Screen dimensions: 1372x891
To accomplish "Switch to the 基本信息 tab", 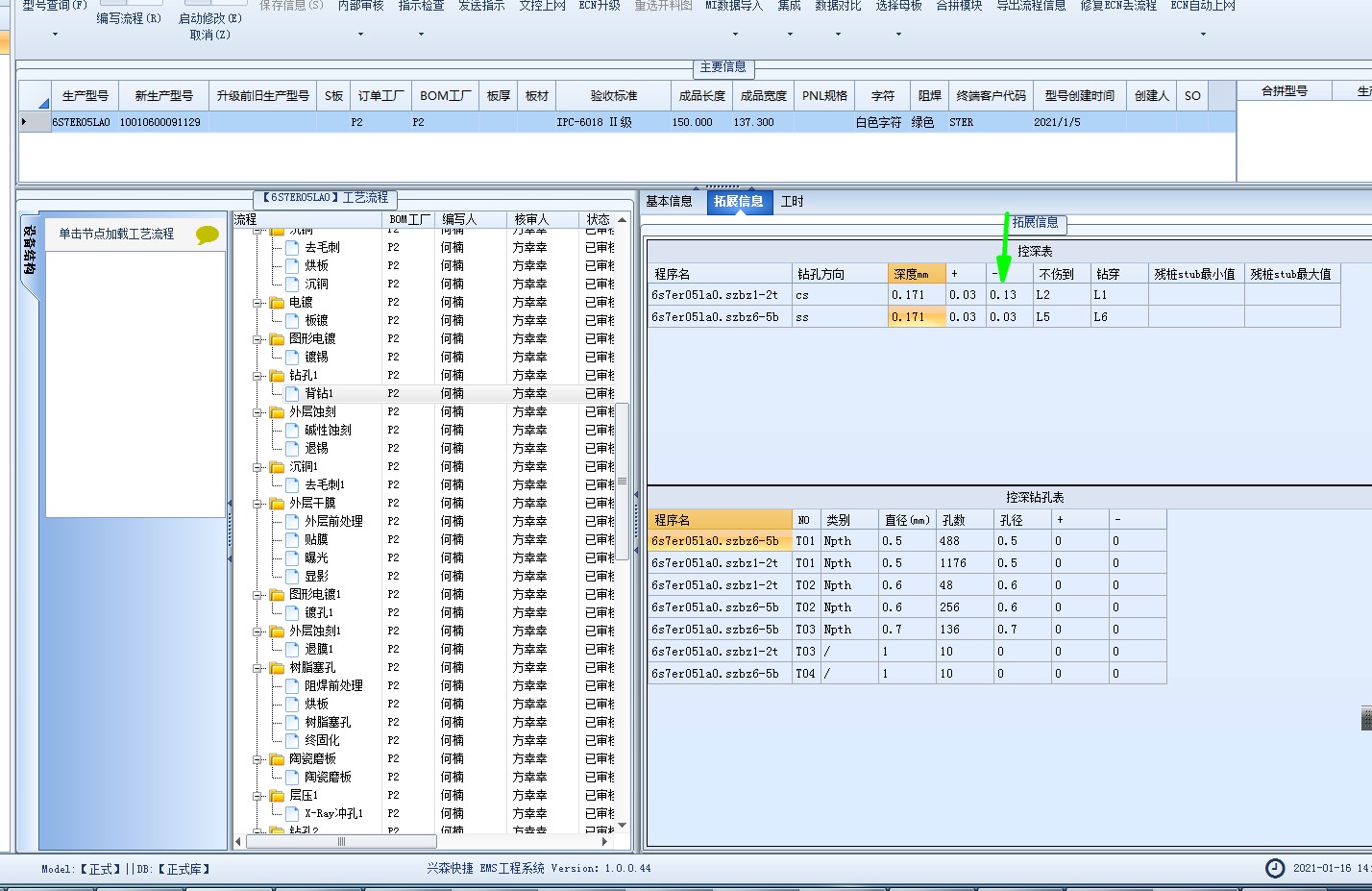I will 669,202.
